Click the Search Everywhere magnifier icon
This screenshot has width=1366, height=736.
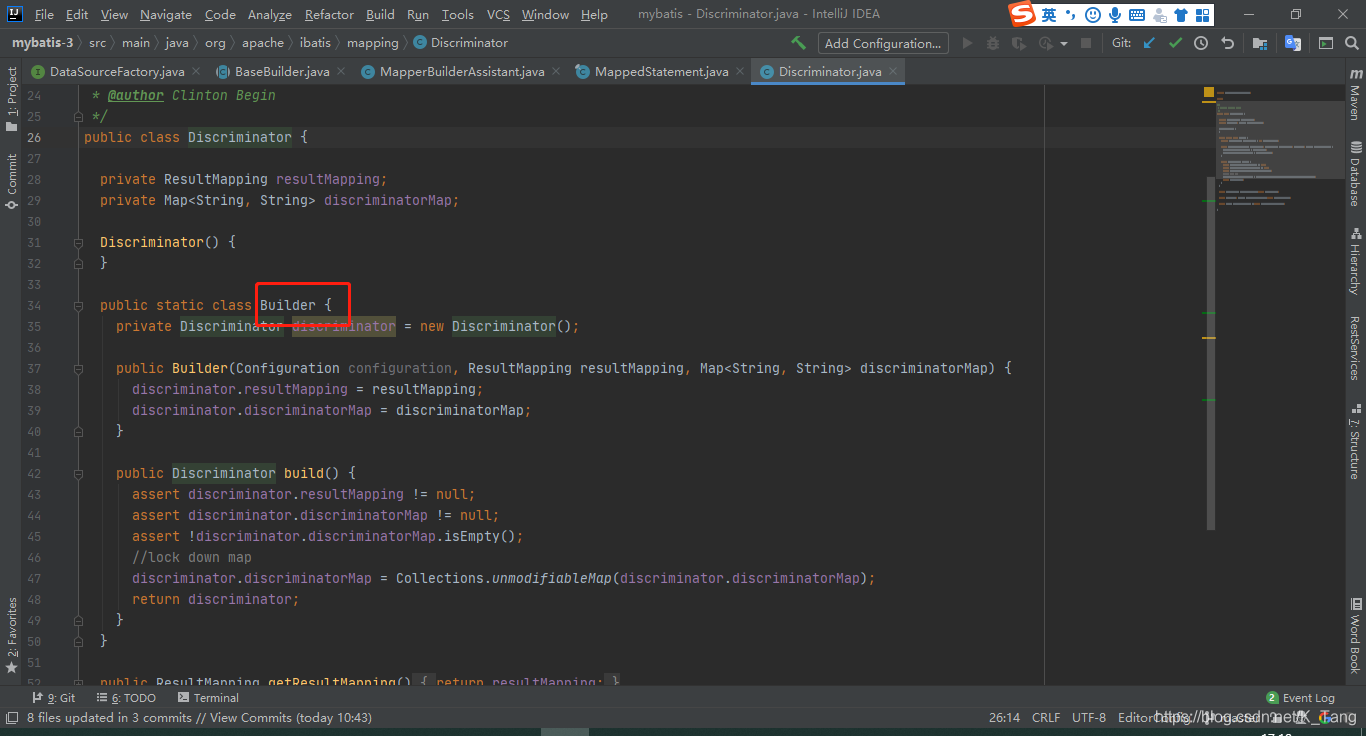(x=1352, y=43)
